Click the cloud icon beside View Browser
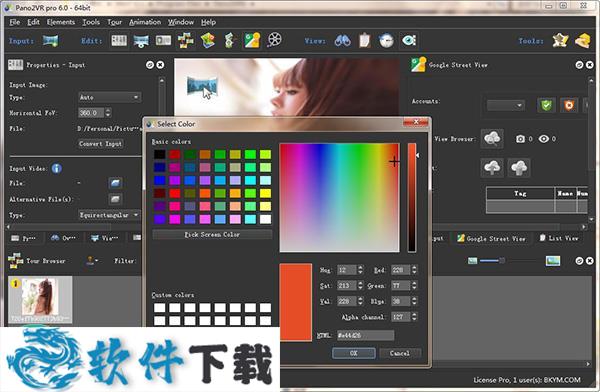Image resolution: width=600 pixels, height=392 pixels. pyautogui.click(x=492, y=139)
